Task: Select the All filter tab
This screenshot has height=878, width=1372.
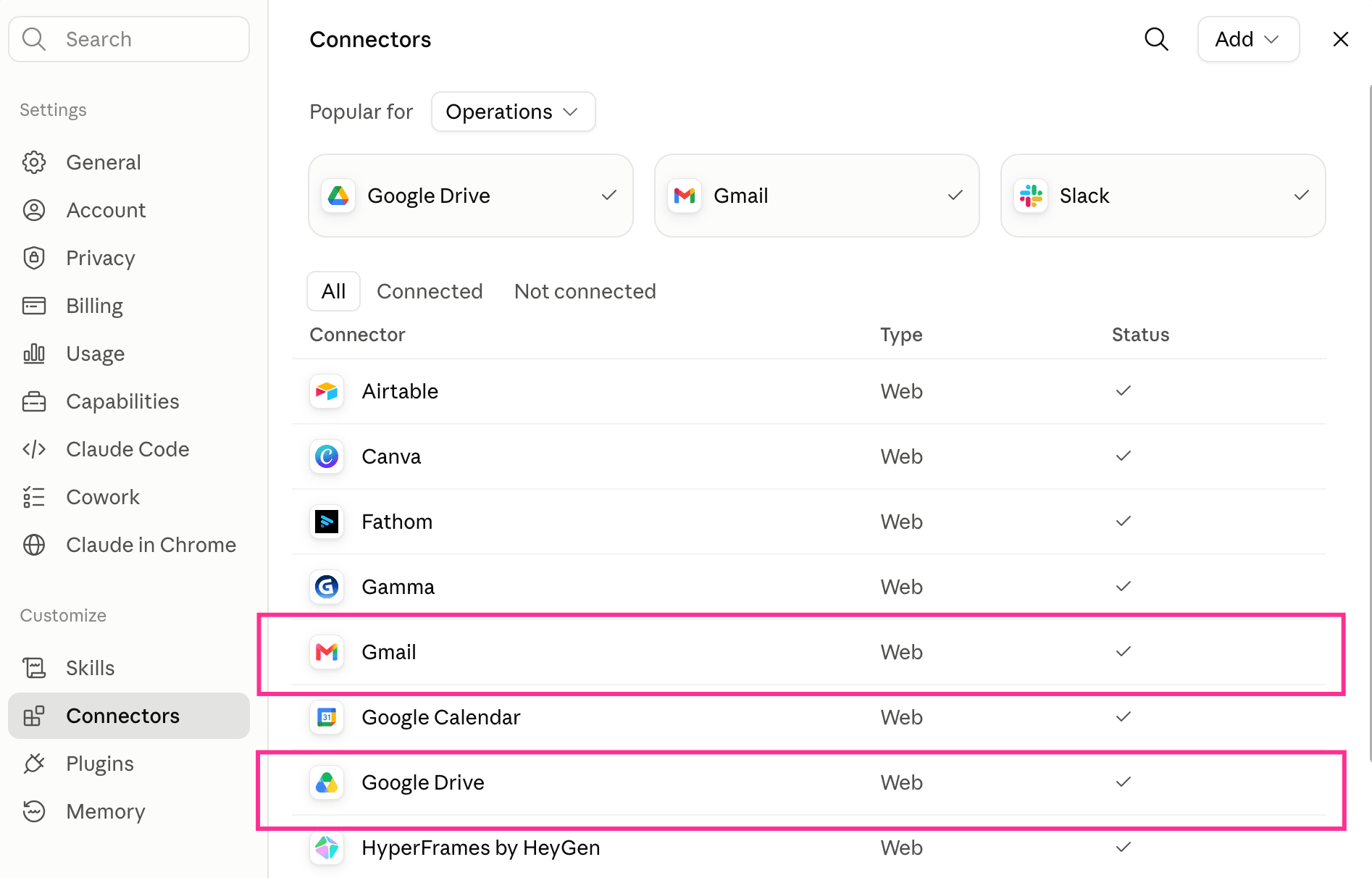Action: tap(333, 291)
